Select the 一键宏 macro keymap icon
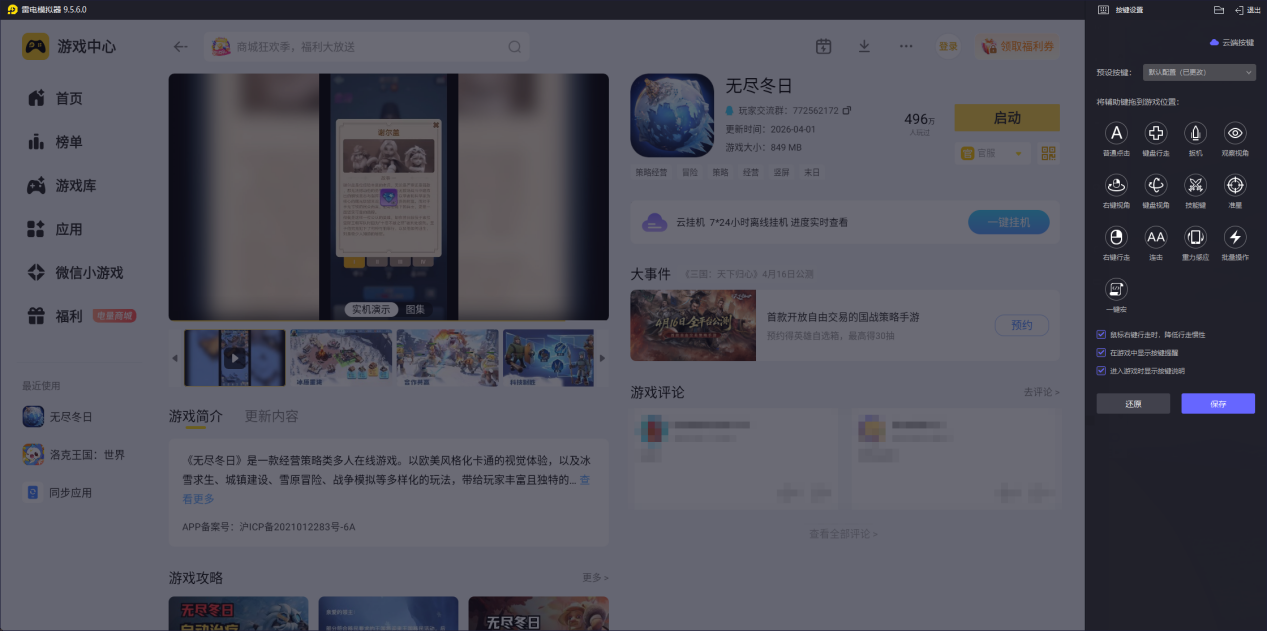Image resolution: width=1267 pixels, height=631 pixels. (x=1115, y=289)
